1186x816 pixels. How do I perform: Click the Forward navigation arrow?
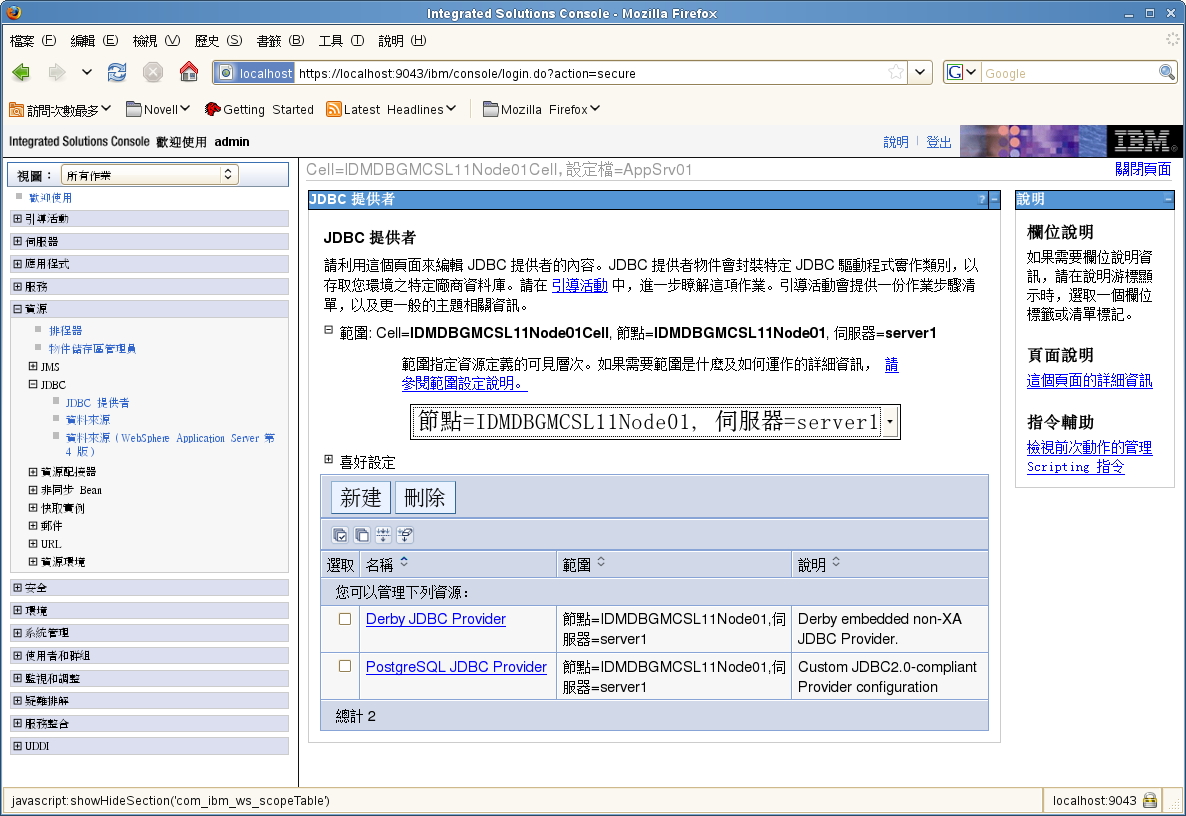pyautogui.click(x=57, y=73)
